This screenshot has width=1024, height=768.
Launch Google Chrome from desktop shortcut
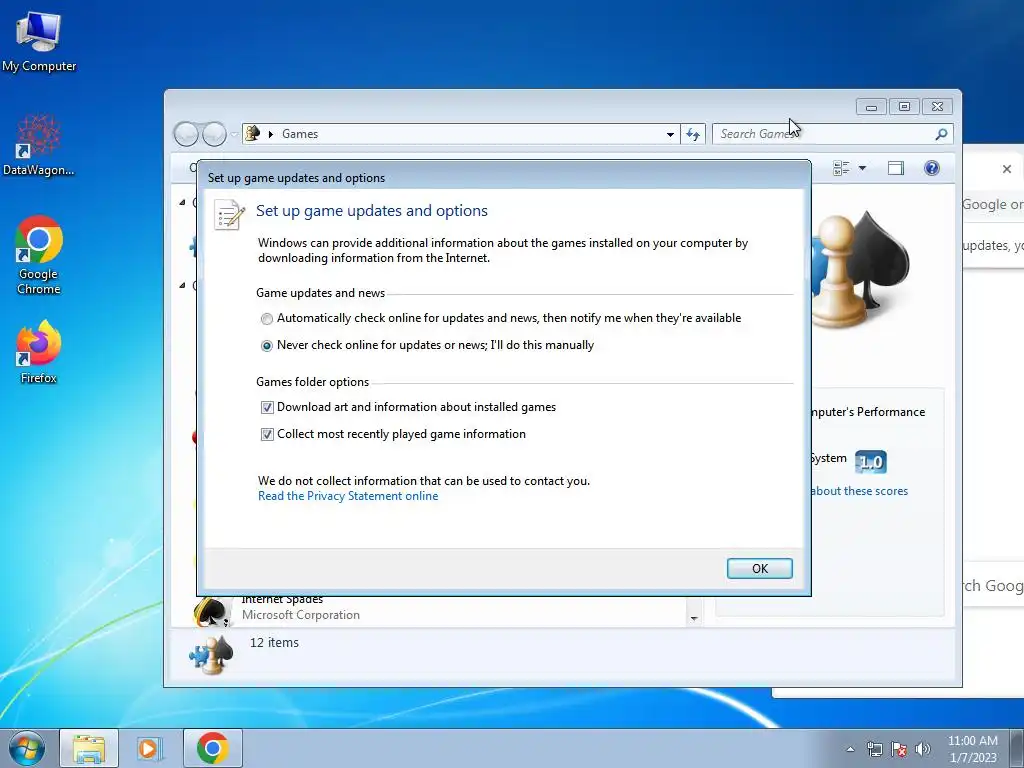39,255
